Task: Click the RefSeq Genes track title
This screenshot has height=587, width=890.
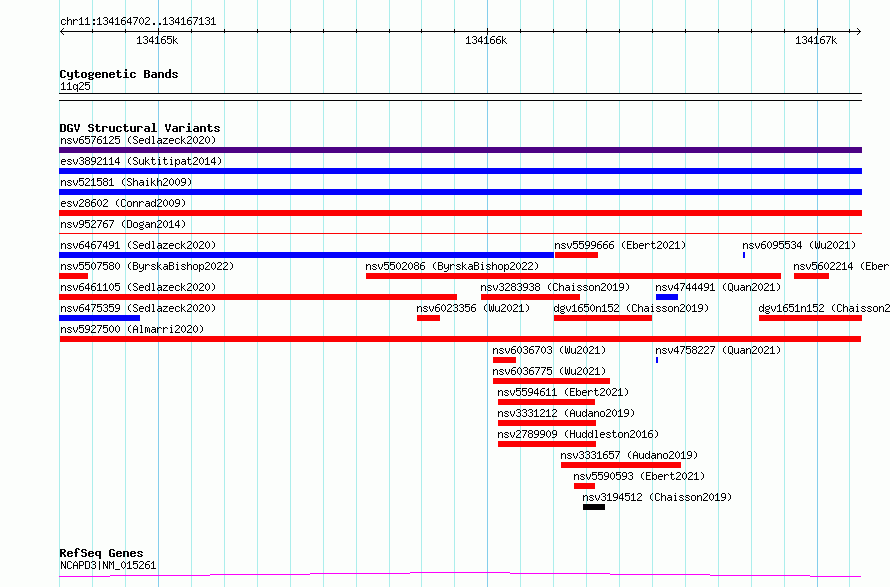Action: 101,553
